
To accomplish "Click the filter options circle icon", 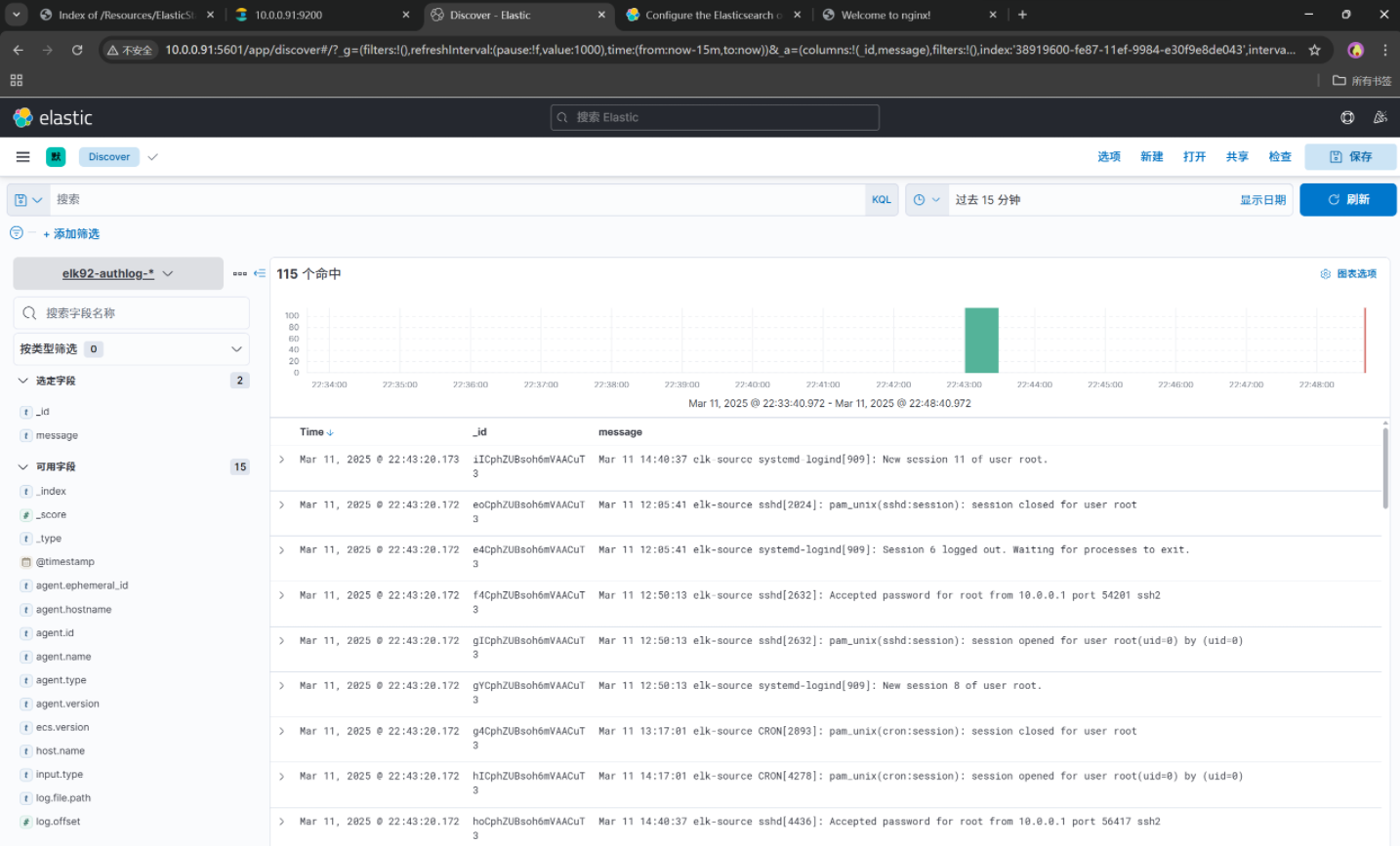I will point(16,233).
